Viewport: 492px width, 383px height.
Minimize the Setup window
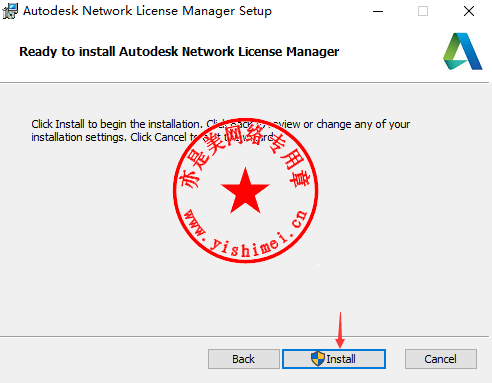click(x=378, y=11)
